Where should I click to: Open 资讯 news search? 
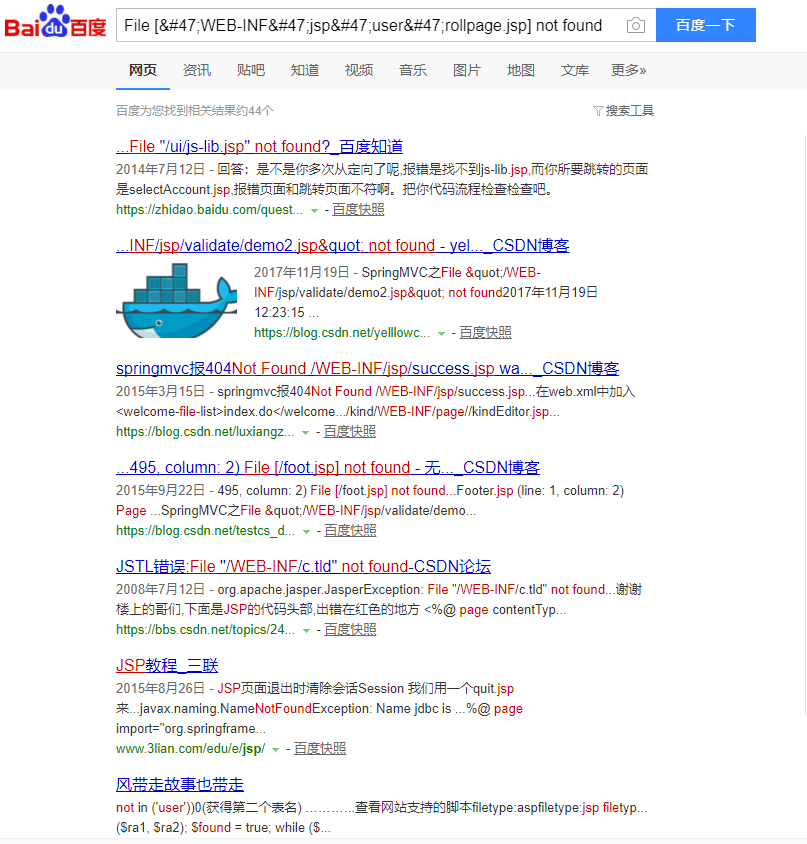(x=197, y=71)
